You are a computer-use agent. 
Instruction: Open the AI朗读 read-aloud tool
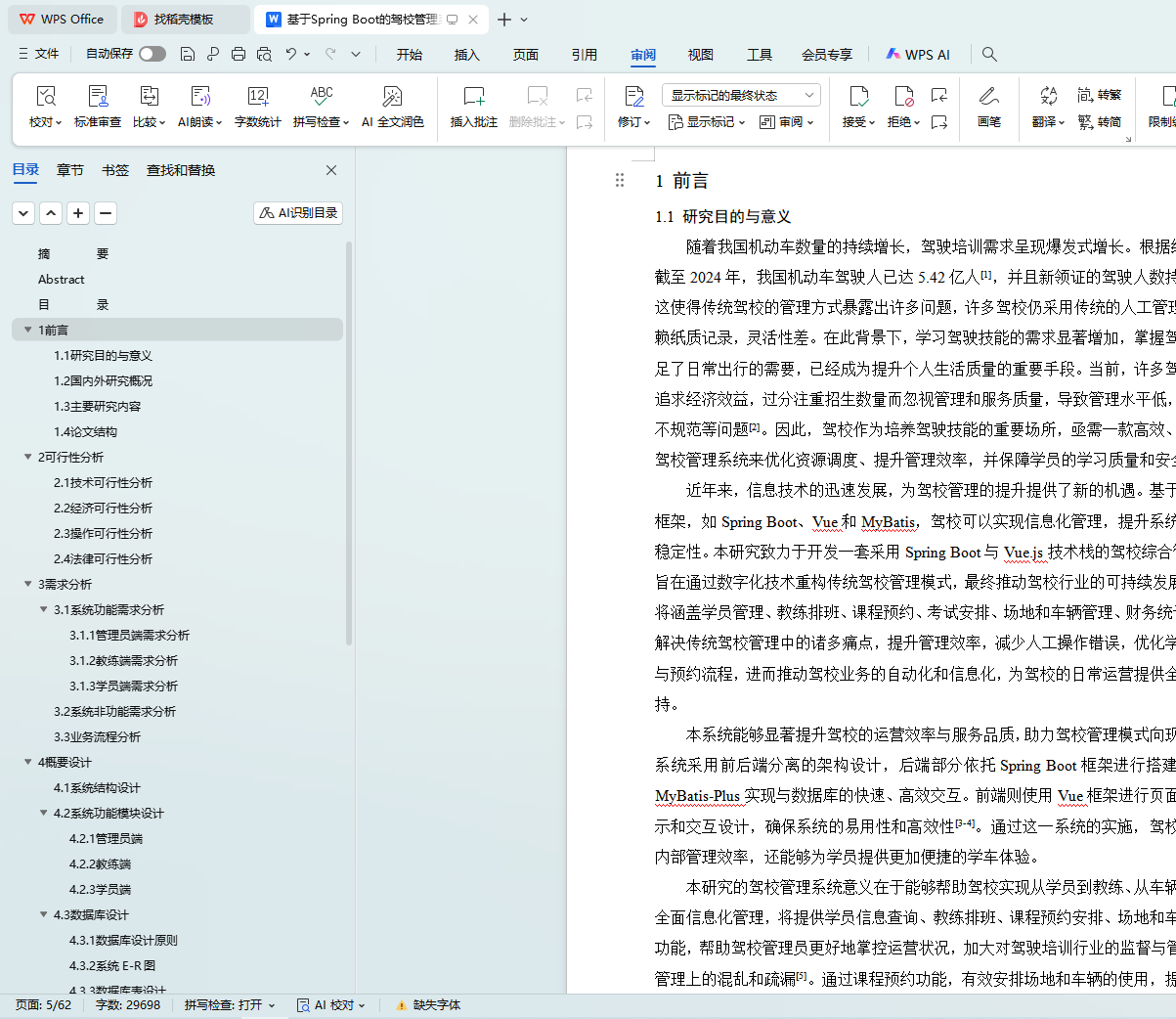[x=199, y=97]
